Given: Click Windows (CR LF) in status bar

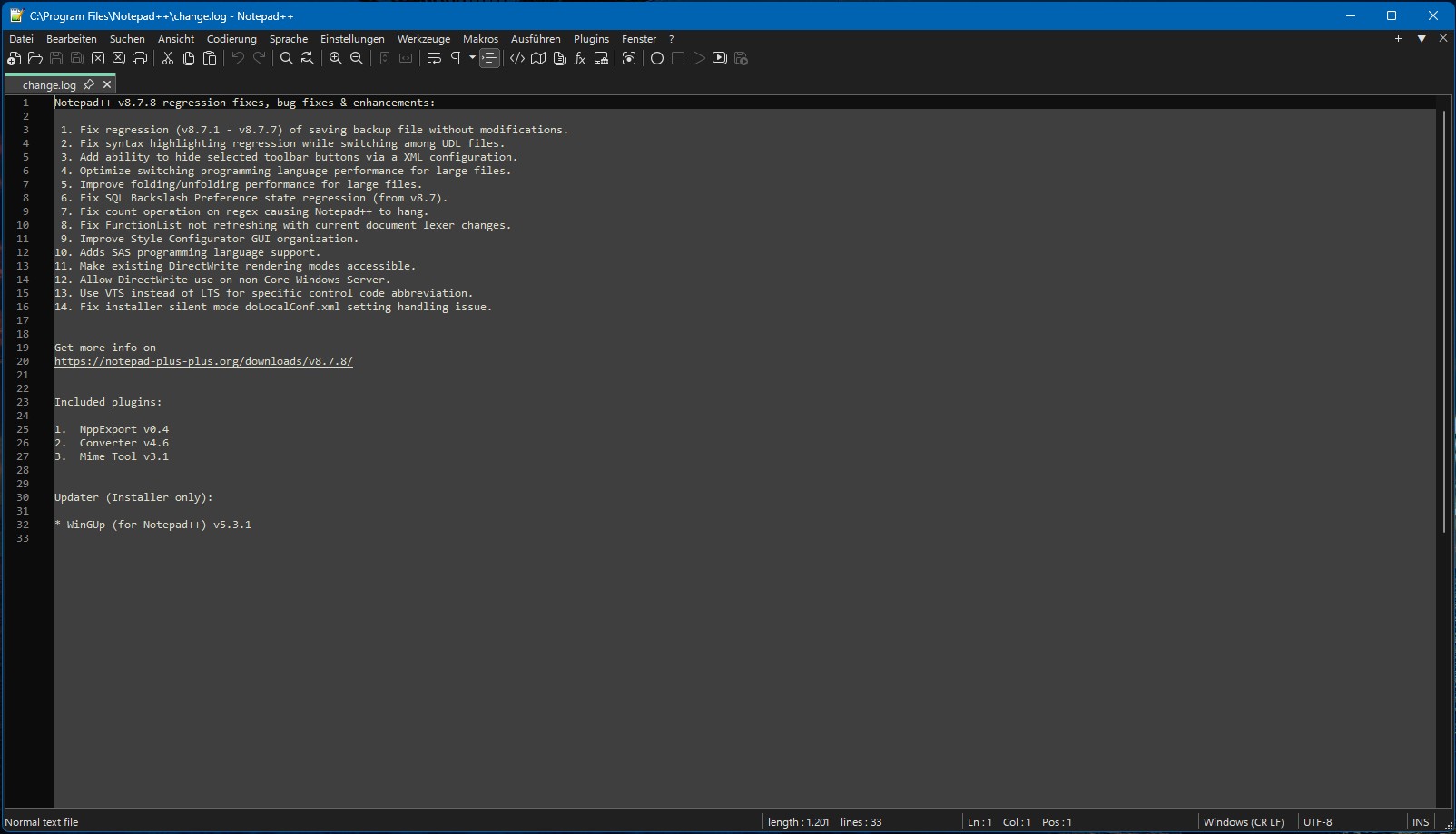Looking at the screenshot, I should coord(1244,822).
